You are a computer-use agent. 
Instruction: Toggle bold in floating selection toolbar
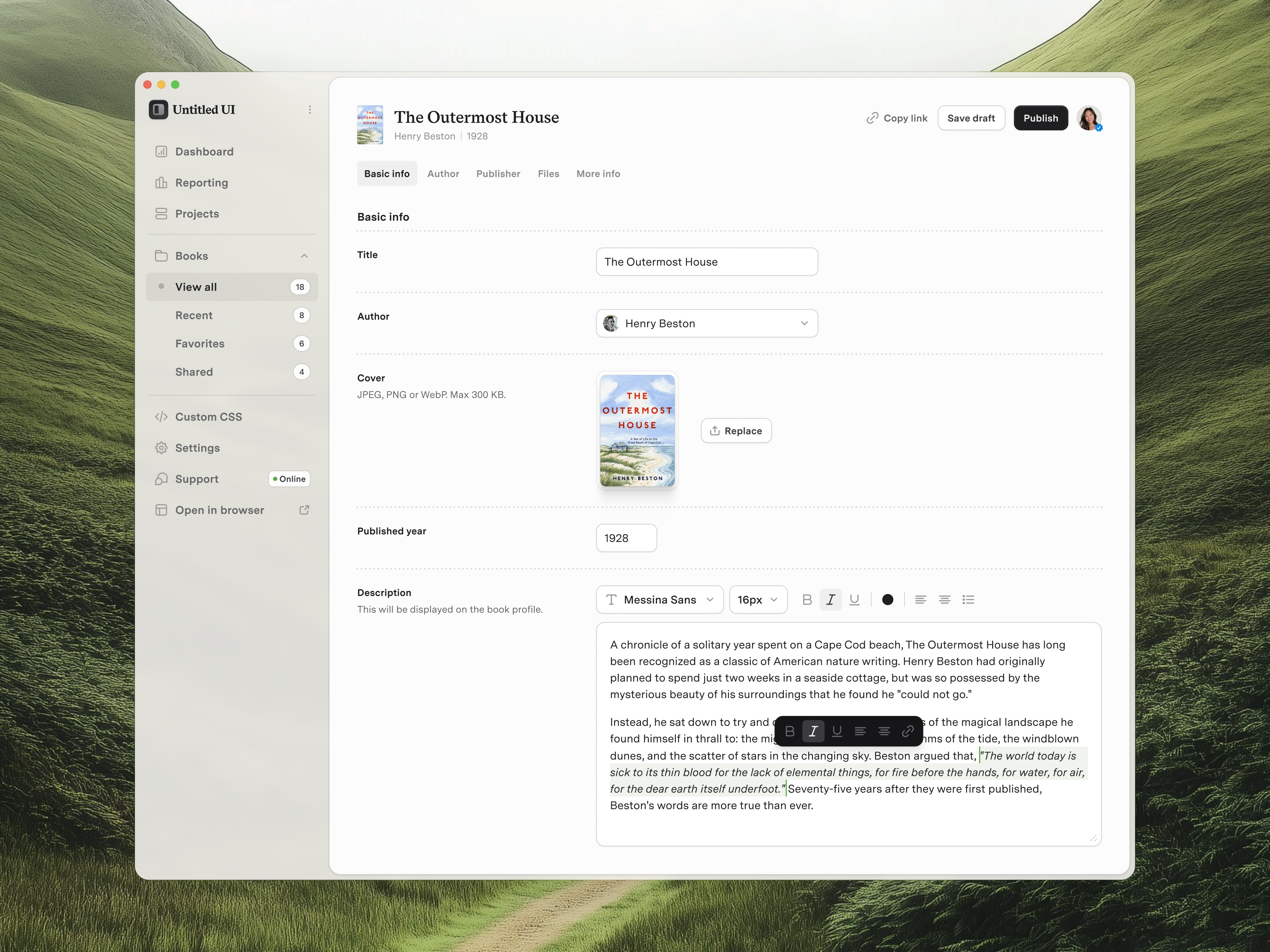click(789, 731)
